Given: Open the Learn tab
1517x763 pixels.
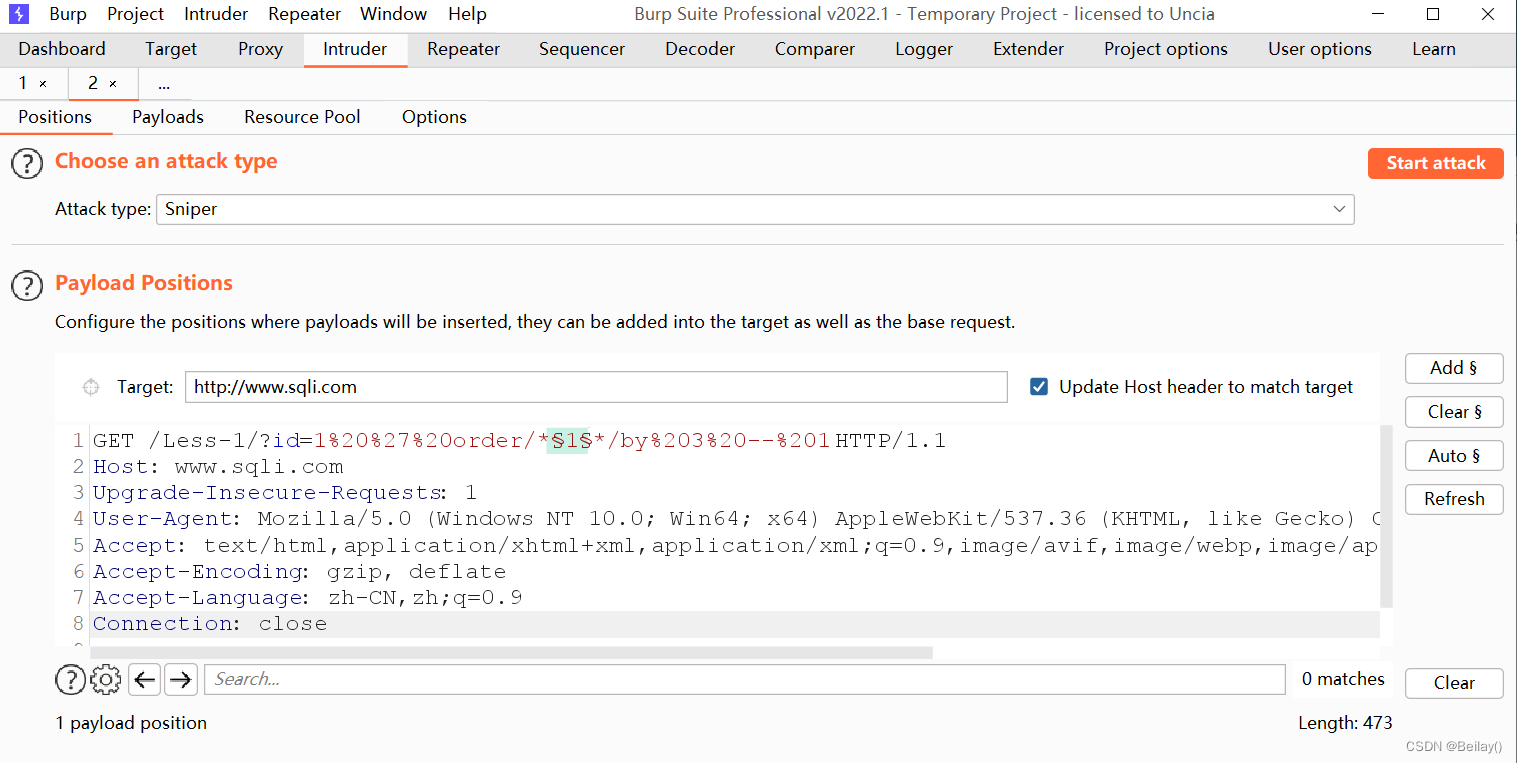Looking at the screenshot, I should [1434, 49].
